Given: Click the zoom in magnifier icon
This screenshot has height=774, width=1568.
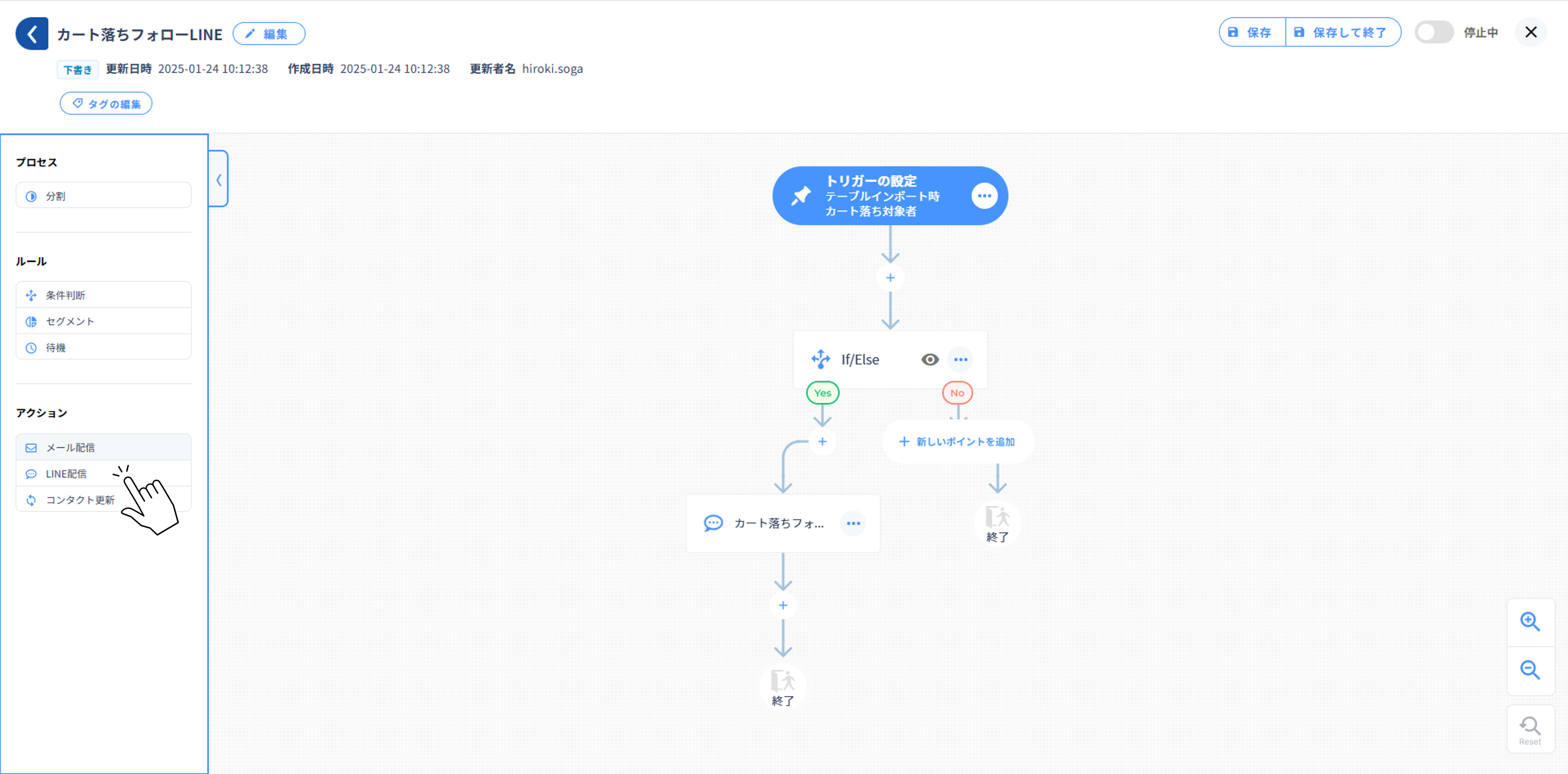Looking at the screenshot, I should pyautogui.click(x=1530, y=621).
